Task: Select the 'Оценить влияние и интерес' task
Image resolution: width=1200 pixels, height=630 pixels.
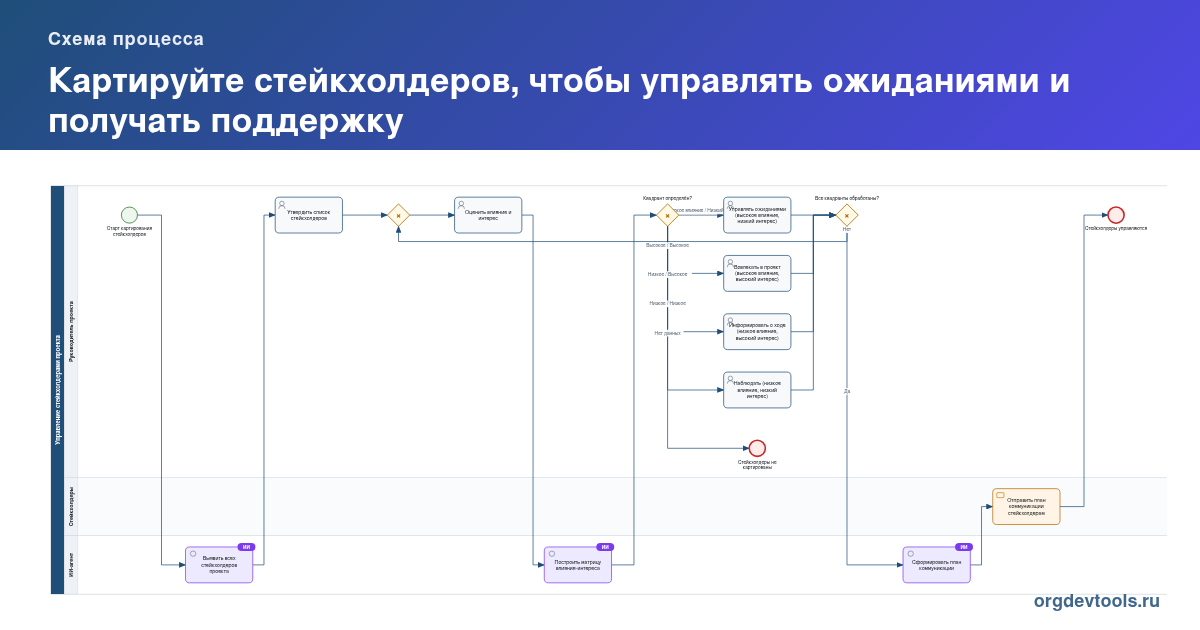Action: (488, 215)
